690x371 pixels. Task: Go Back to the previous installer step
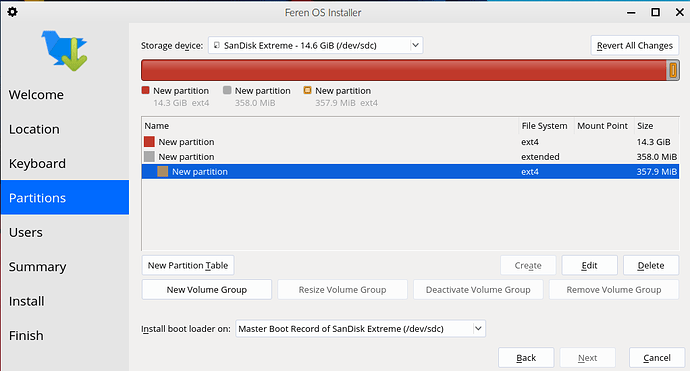(x=526, y=358)
